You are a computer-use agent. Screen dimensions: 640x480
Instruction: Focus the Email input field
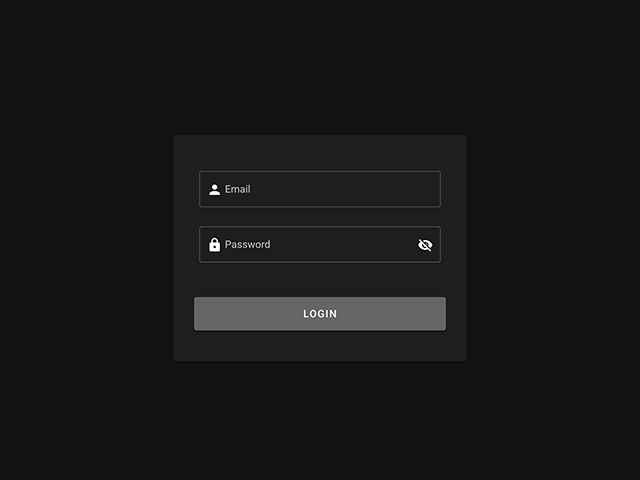320,189
